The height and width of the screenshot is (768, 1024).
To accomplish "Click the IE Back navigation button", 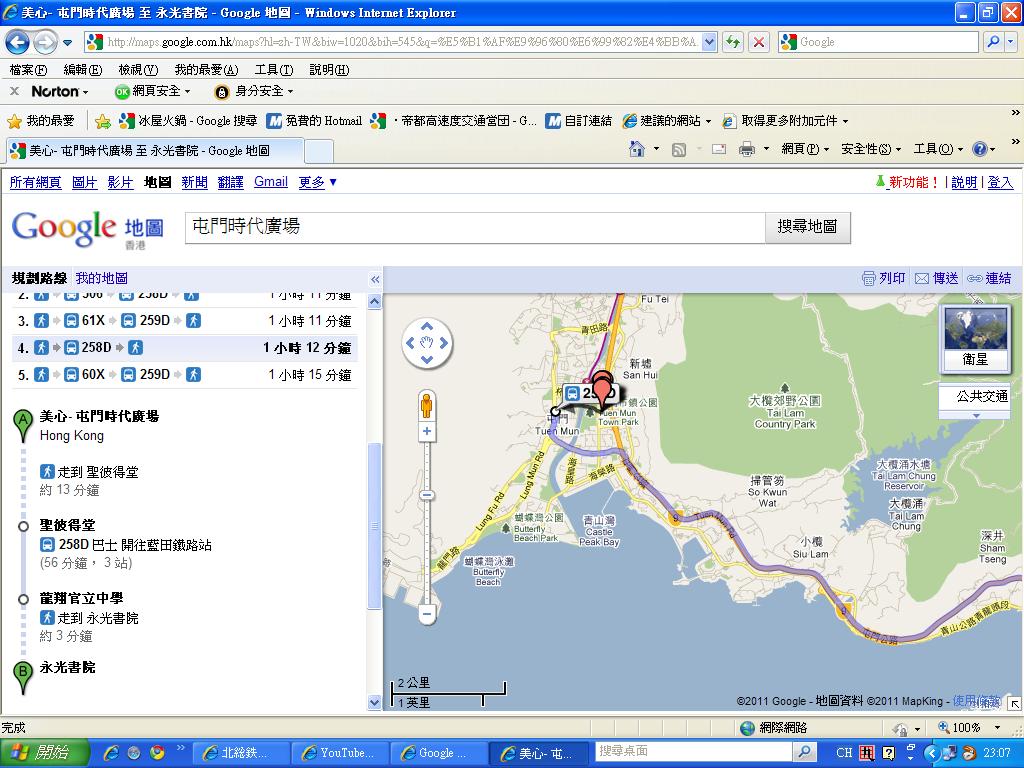I will (18, 42).
